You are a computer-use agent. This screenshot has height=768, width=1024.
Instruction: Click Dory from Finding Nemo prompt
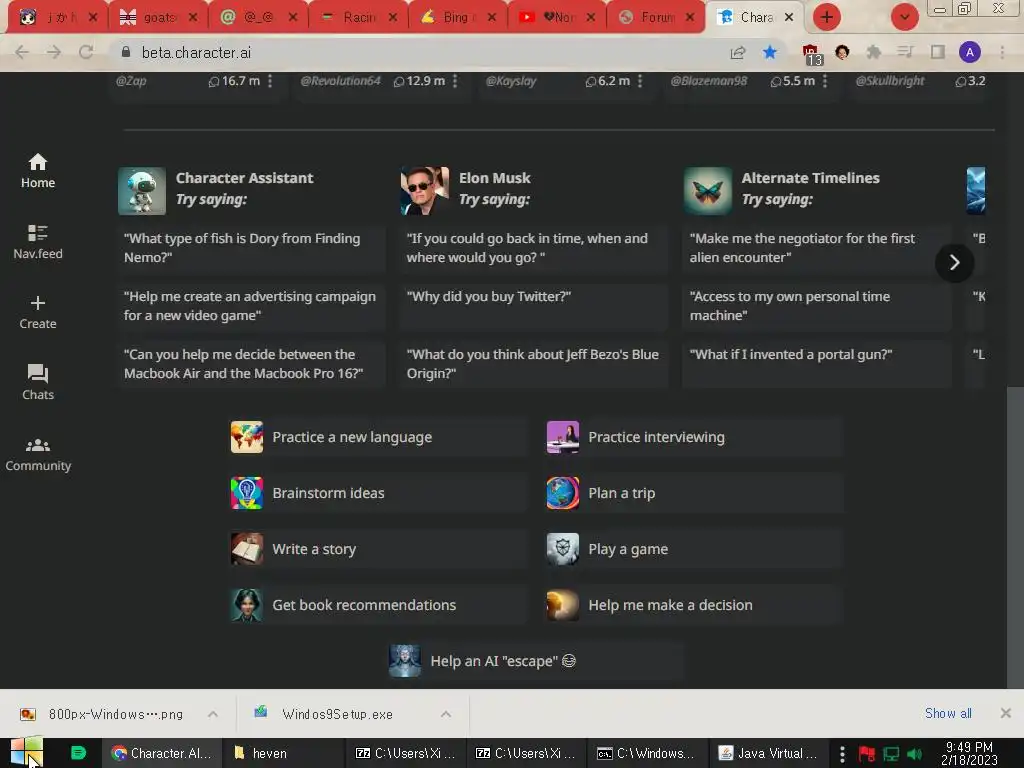[251, 248]
